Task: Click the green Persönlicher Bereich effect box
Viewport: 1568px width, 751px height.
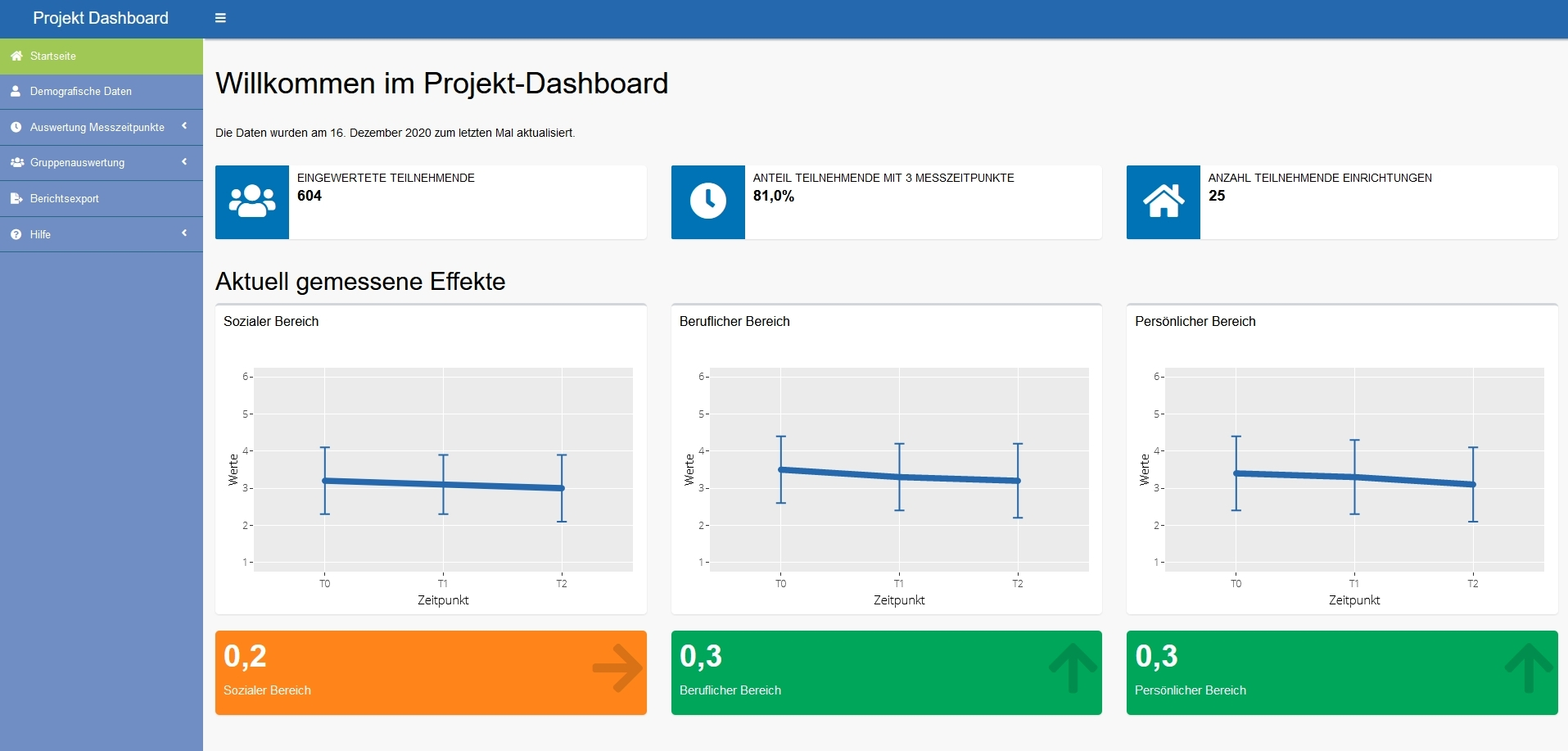Action: pyautogui.click(x=1342, y=672)
